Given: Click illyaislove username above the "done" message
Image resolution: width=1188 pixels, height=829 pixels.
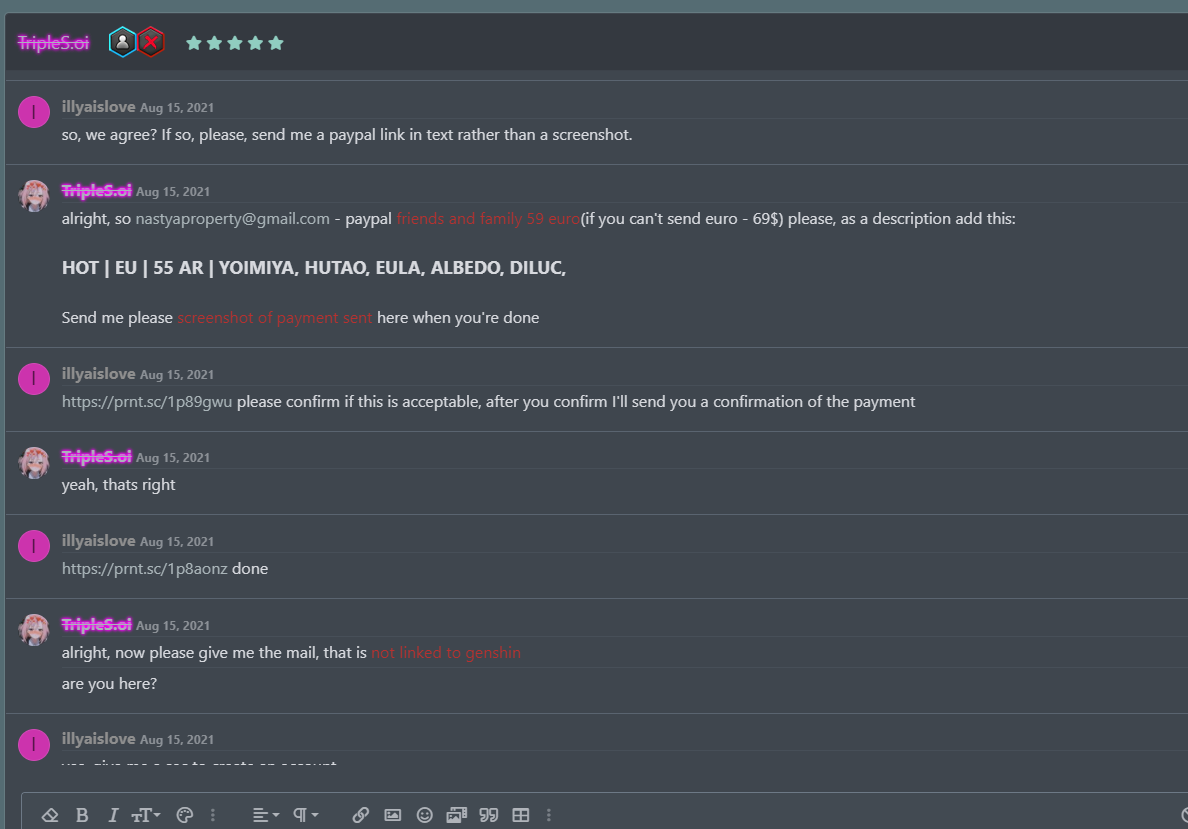Looking at the screenshot, I should [x=98, y=541].
